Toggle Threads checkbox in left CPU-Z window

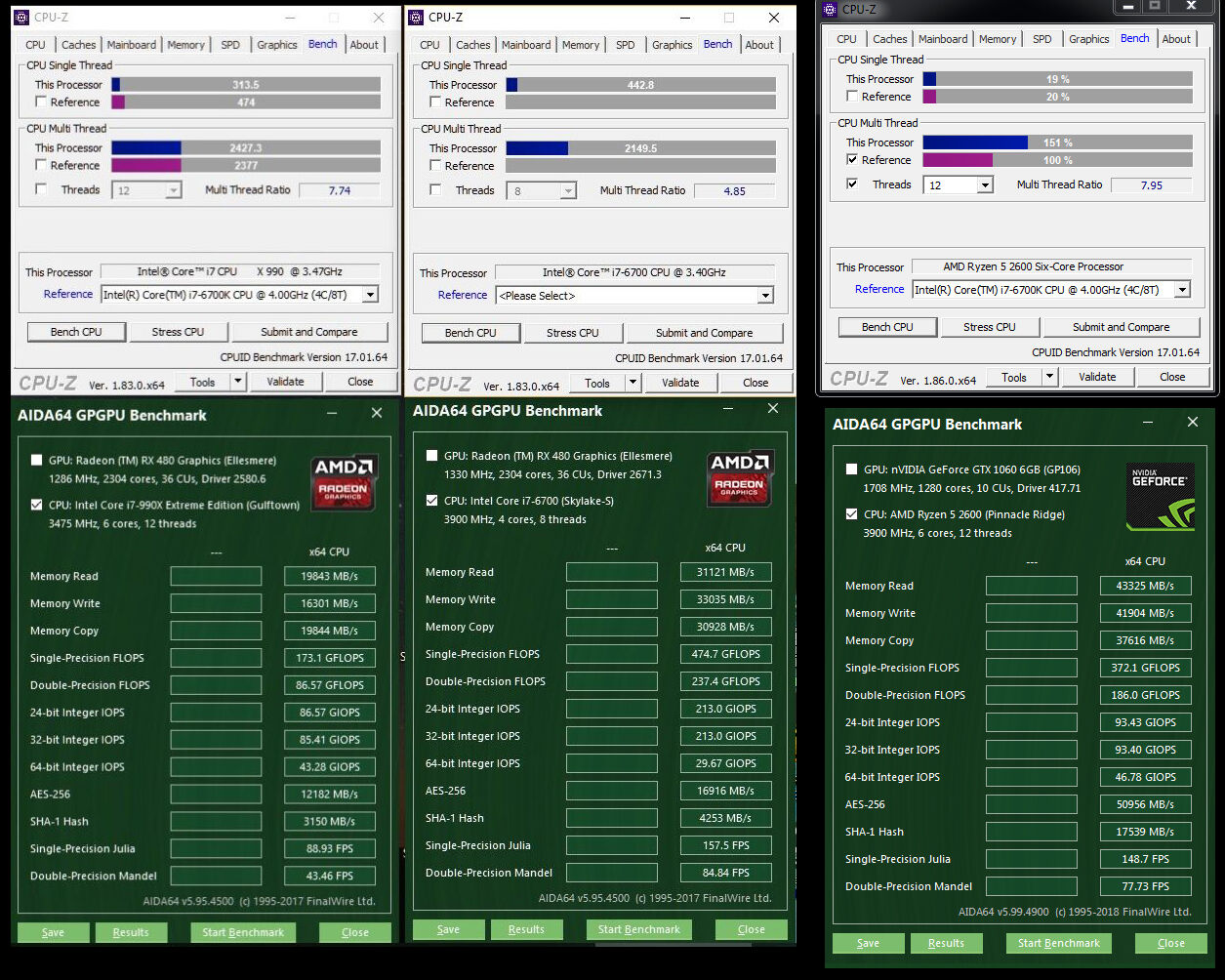click(x=41, y=189)
